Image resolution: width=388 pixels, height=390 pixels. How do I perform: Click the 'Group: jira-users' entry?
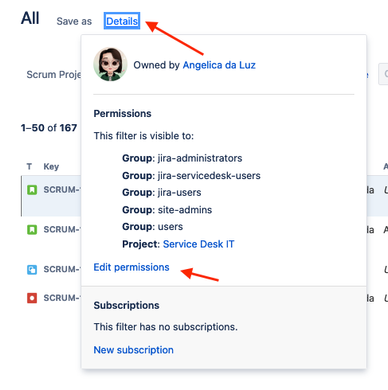(x=162, y=192)
